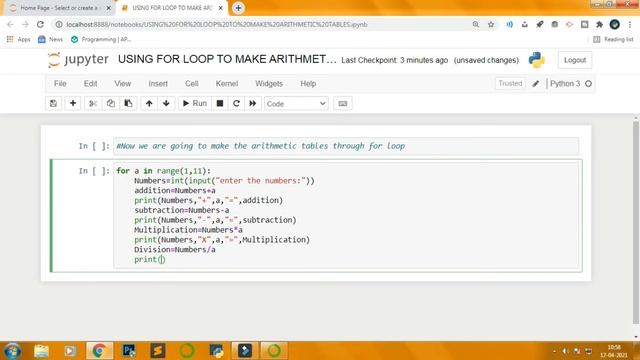640x360 pixels.
Task: Copy selected cells icon
Action: coord(111,104)
